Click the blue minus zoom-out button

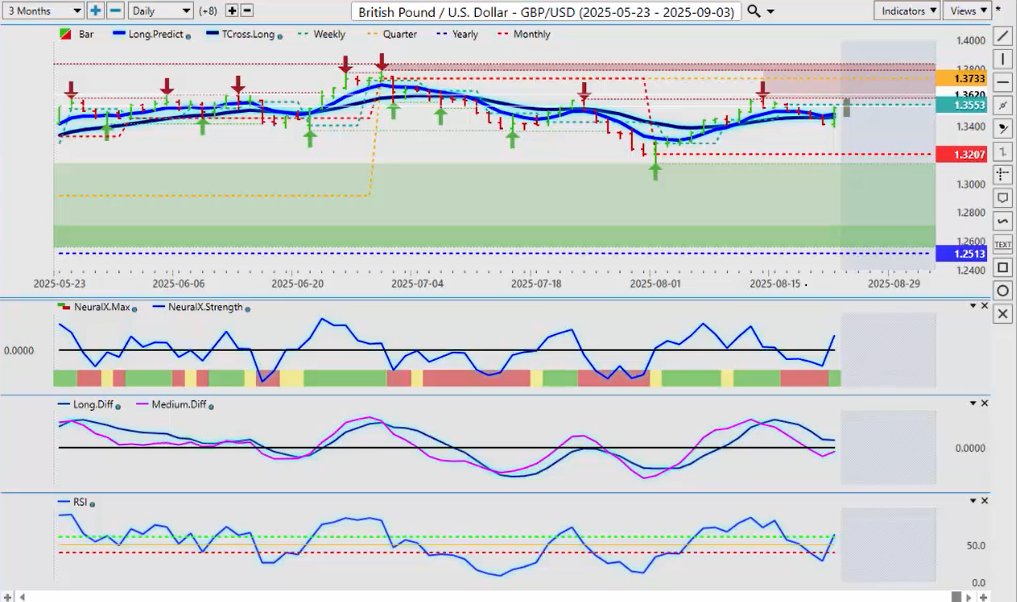[x=115, y=10]
